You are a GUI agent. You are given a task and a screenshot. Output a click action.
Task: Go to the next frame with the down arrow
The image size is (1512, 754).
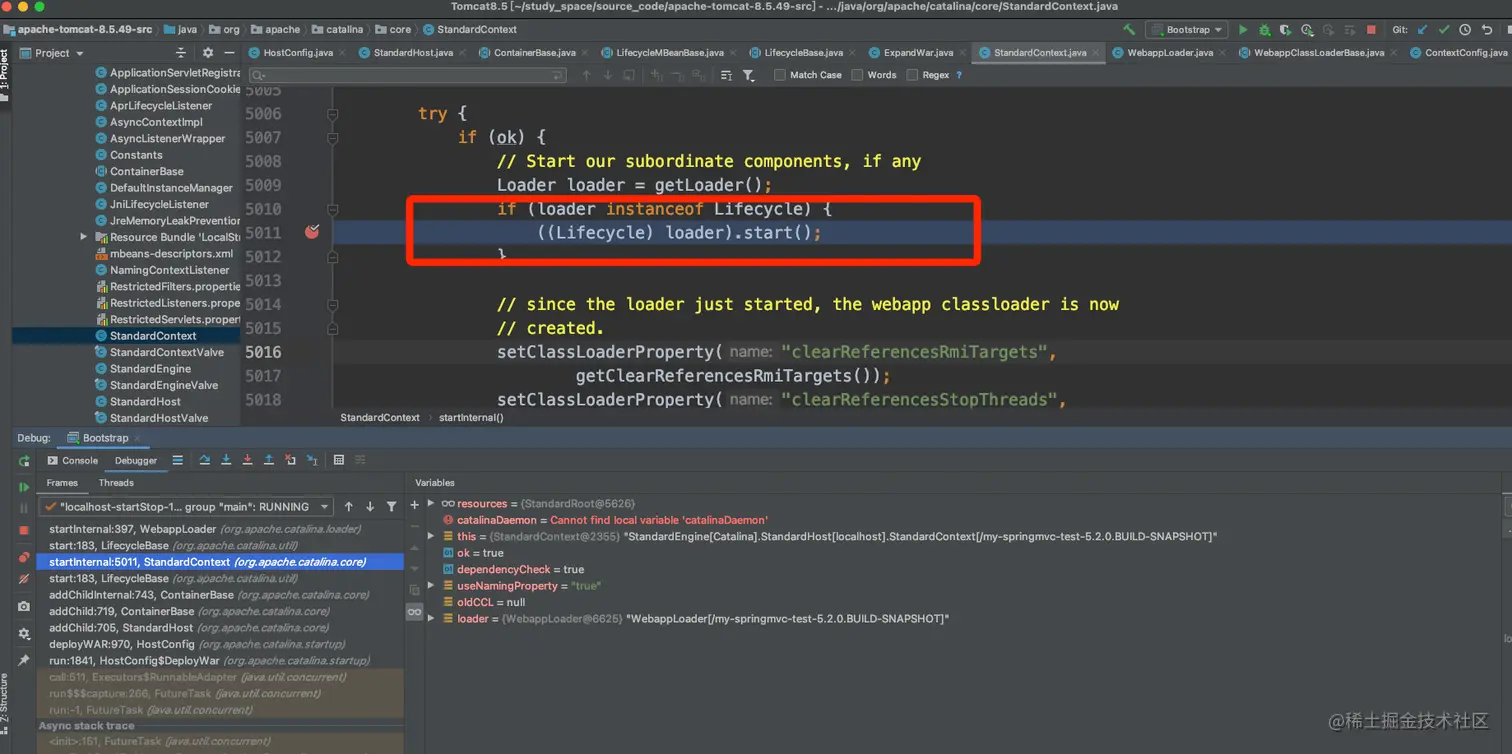[370, 507]
